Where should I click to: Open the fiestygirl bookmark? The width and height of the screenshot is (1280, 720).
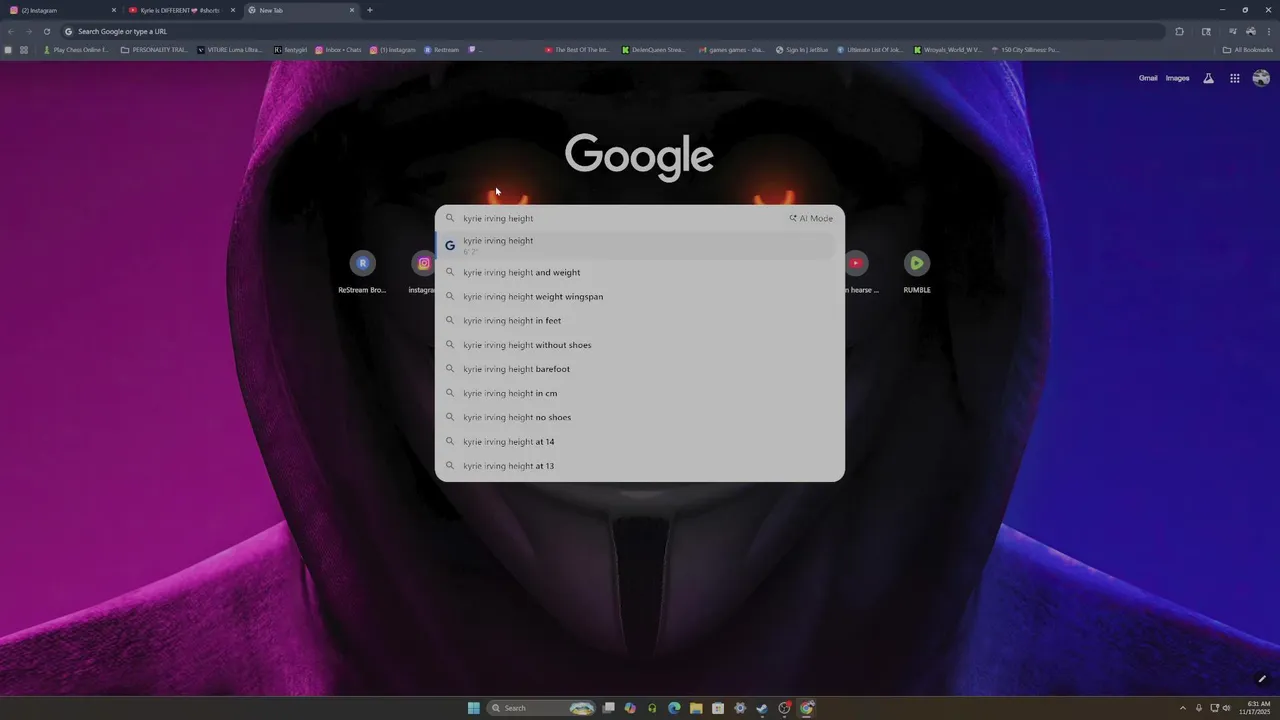coord(291,49)
